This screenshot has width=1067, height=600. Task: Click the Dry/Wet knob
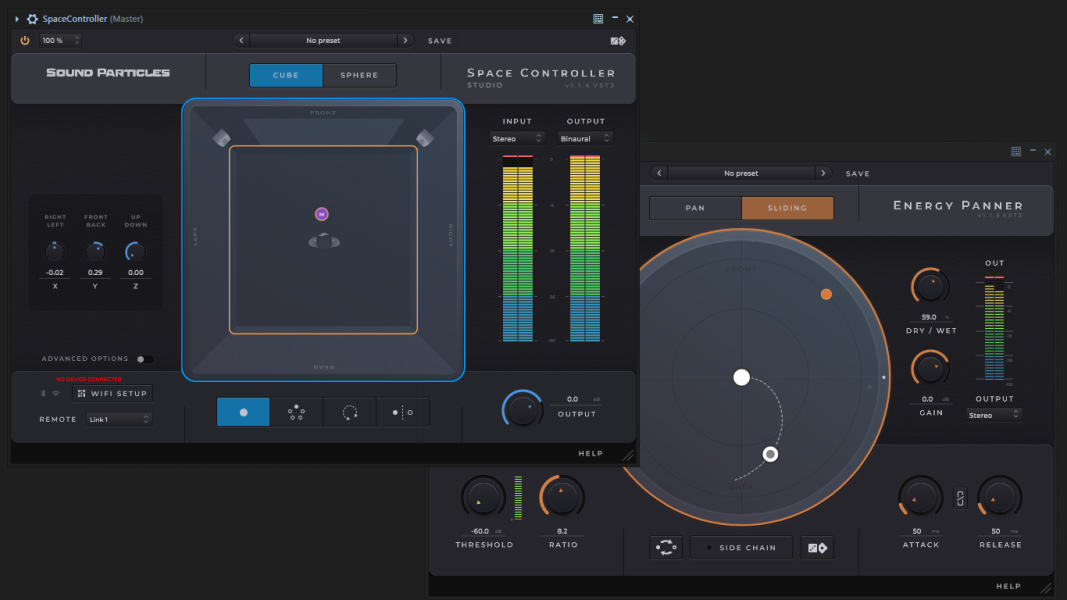click(x=930, y=287)
